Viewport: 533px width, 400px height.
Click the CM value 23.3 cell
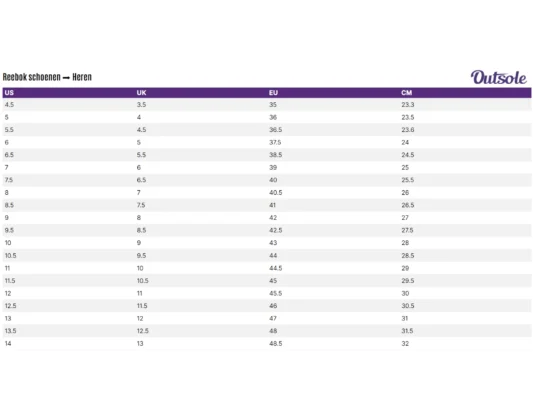click(x=408, y=105)
